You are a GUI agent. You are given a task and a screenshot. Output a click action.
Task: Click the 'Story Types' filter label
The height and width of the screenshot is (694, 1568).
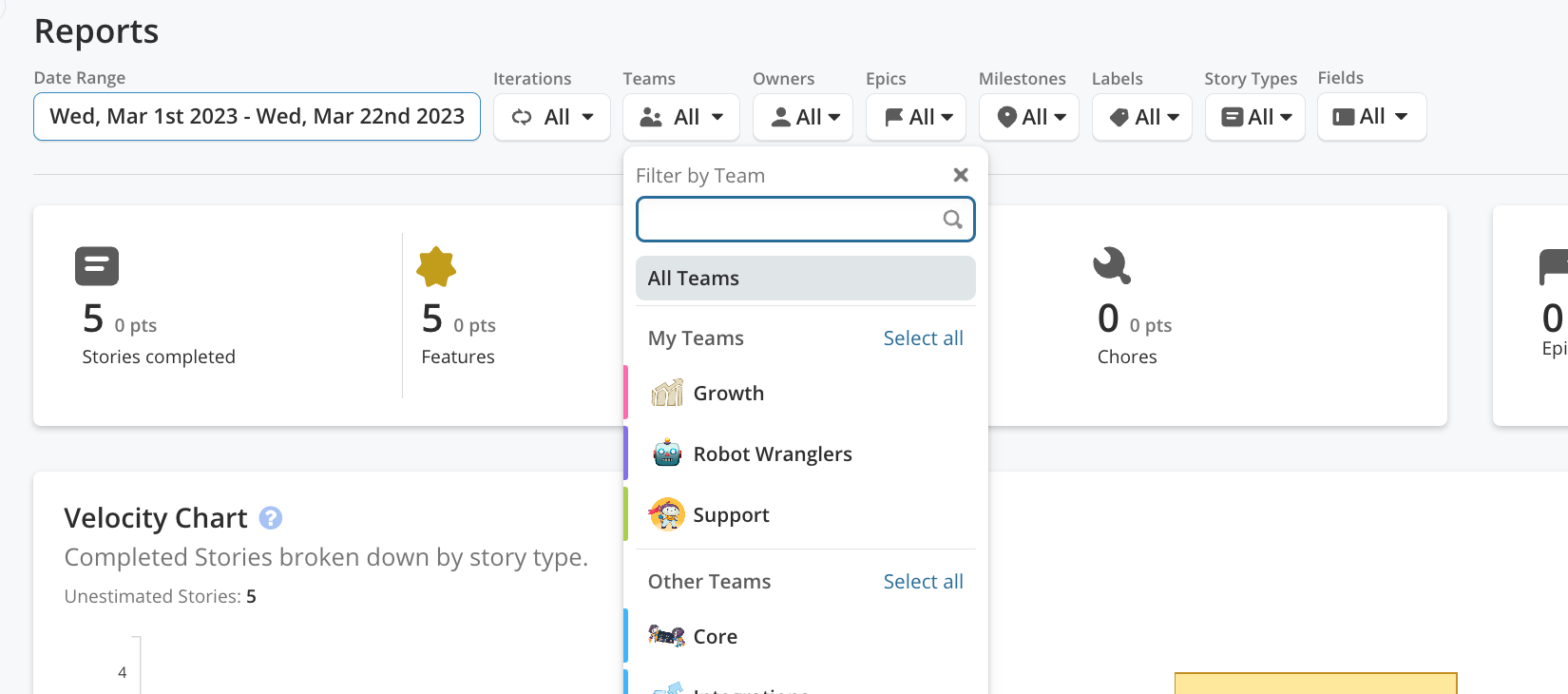click(1251, 79)
